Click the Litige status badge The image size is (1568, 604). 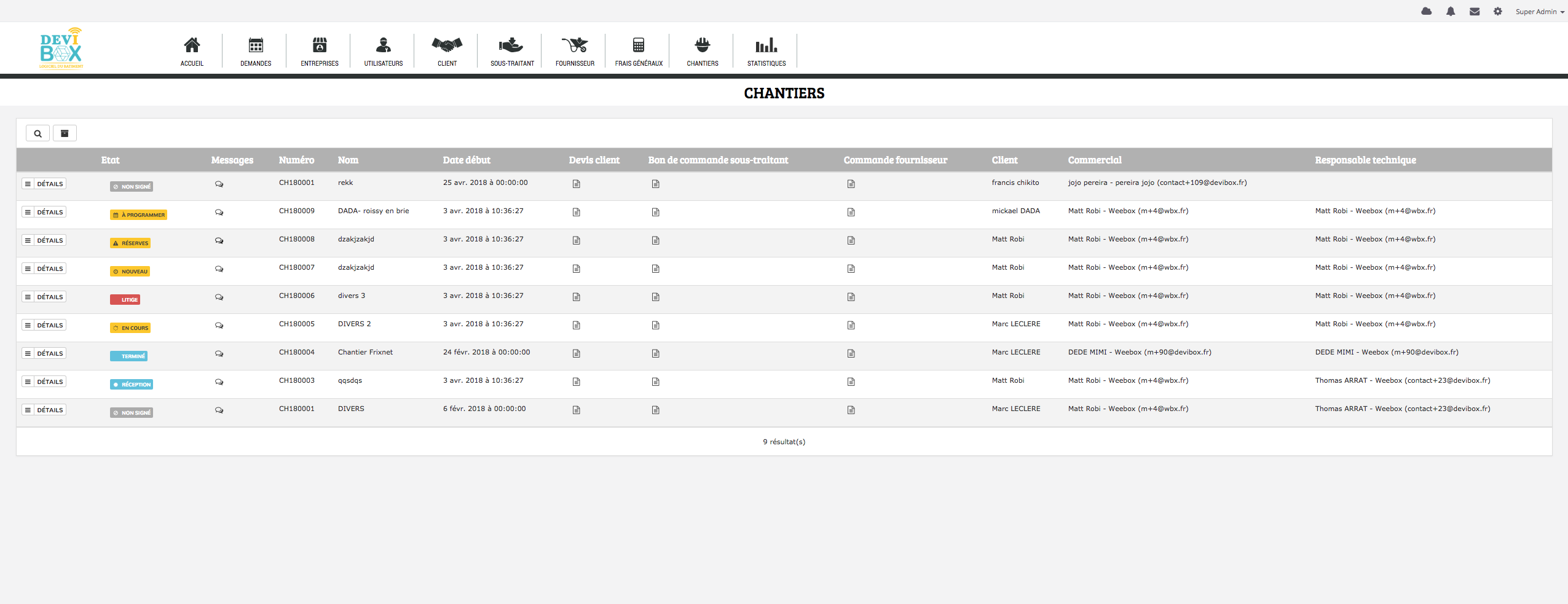pos(125,300)
